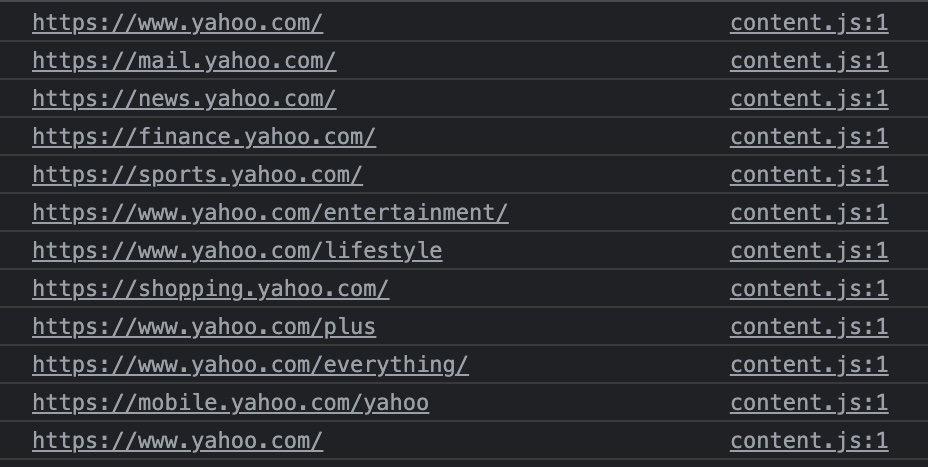Open content.js:1 source beside mail.yahoo.com
The height and width of the screenshot is (467, 928).
pos(809,61)
